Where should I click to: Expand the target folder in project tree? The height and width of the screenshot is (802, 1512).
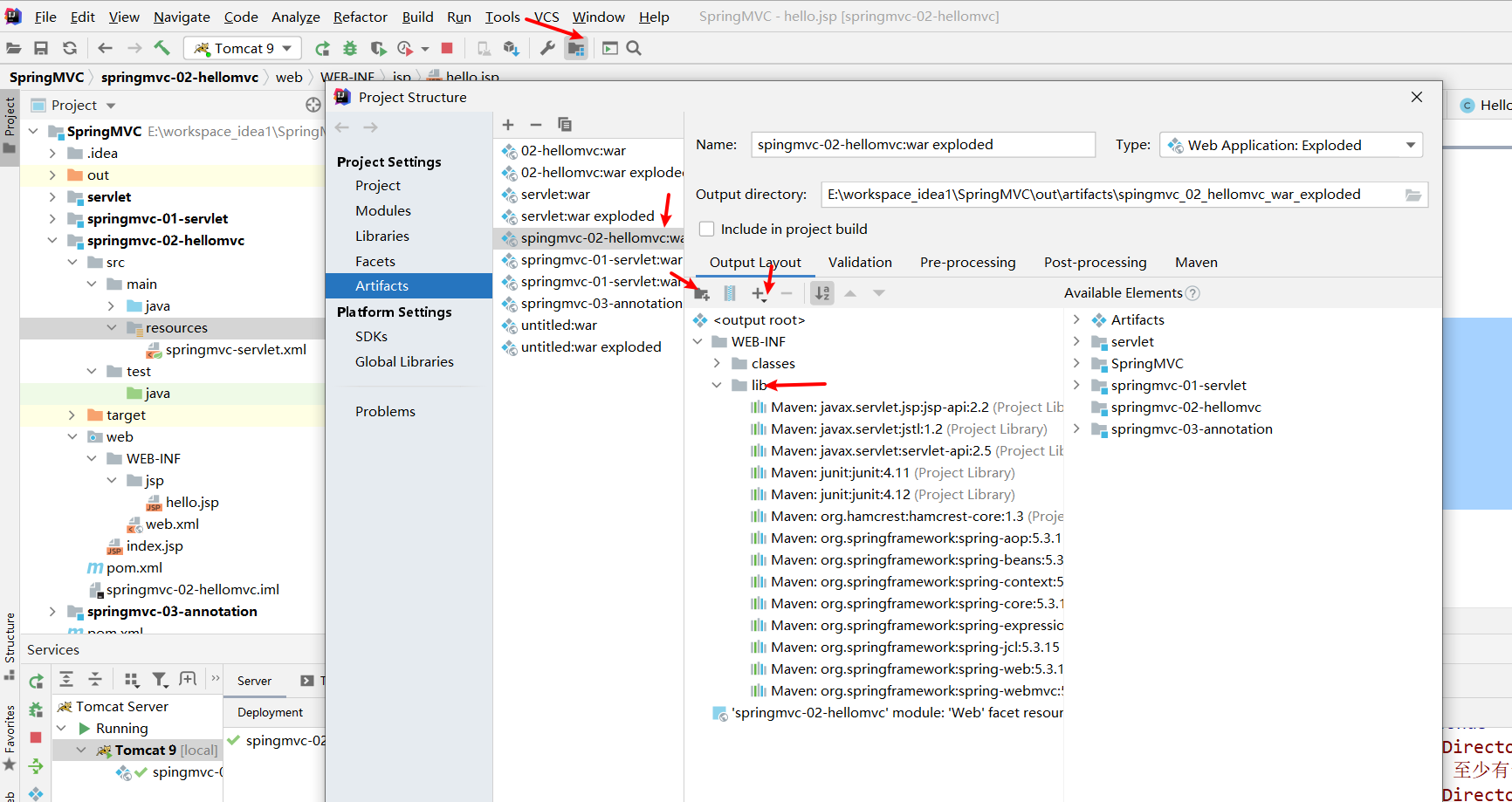pyautogui.click(x=72, y=415)
